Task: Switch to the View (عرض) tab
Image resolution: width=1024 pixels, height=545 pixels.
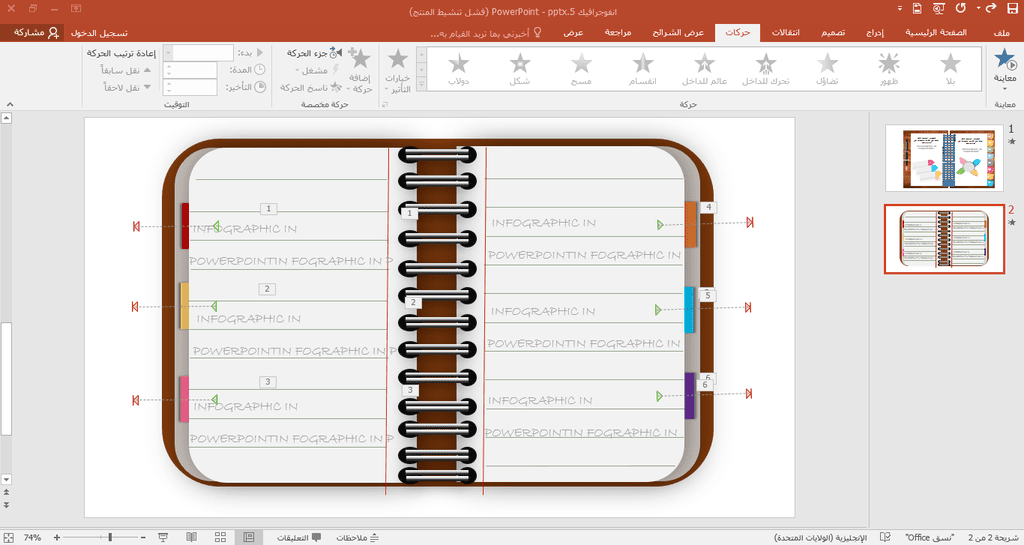Action: point(573,33)
